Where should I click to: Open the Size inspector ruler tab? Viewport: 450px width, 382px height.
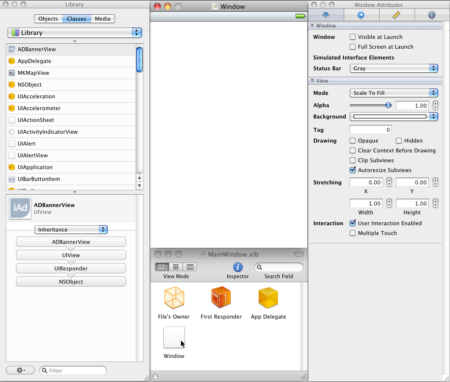(396, 15)
